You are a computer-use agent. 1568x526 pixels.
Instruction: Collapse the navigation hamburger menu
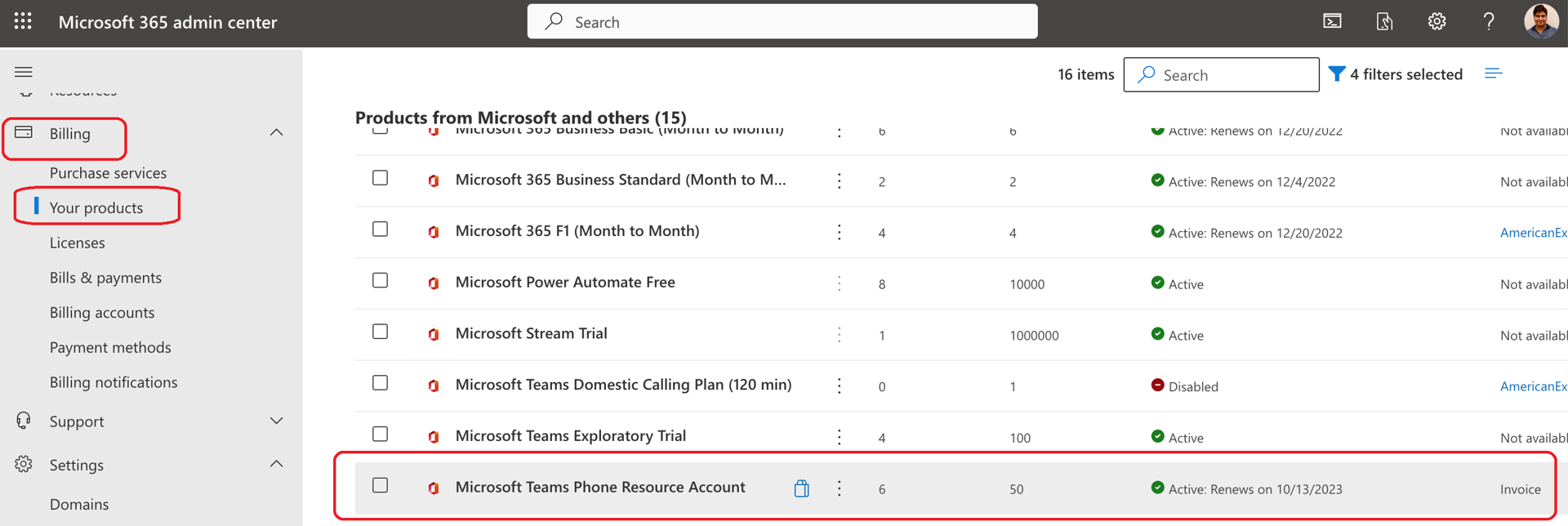point(24,72)
